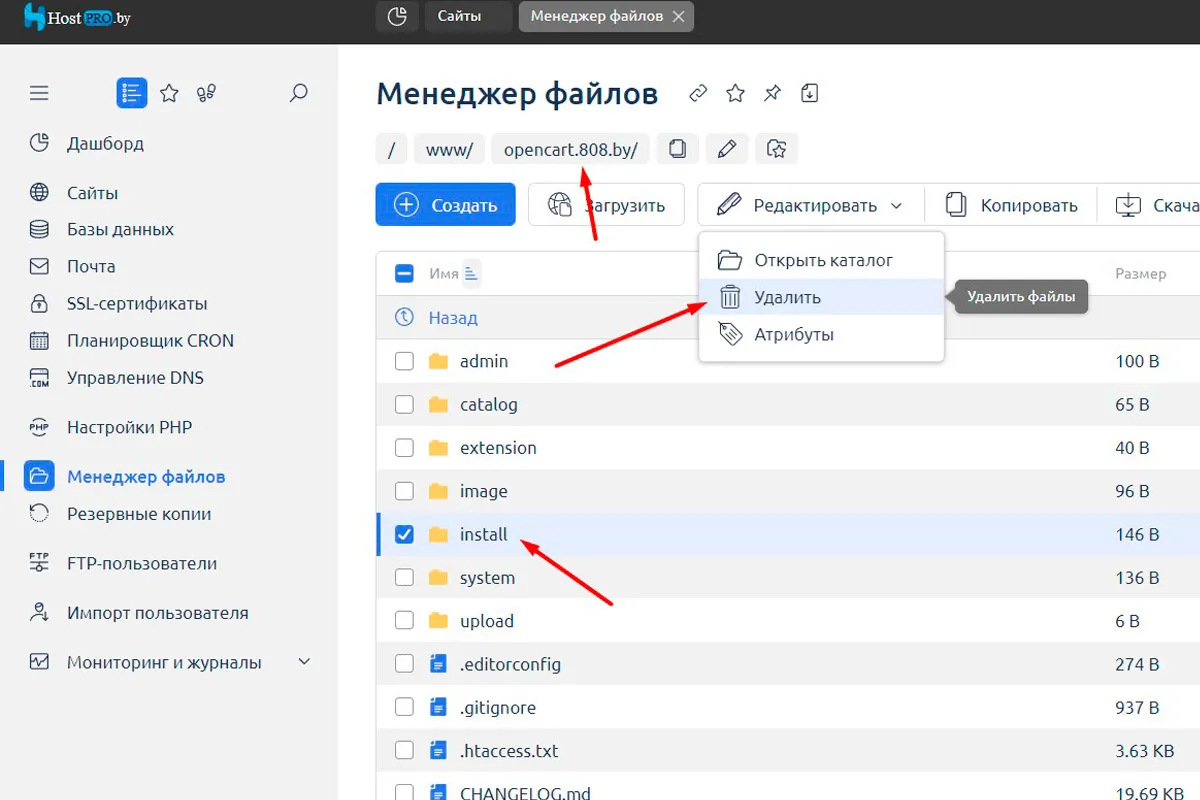Copy path using icon next to breadcrumb

[x=678, y=149]
